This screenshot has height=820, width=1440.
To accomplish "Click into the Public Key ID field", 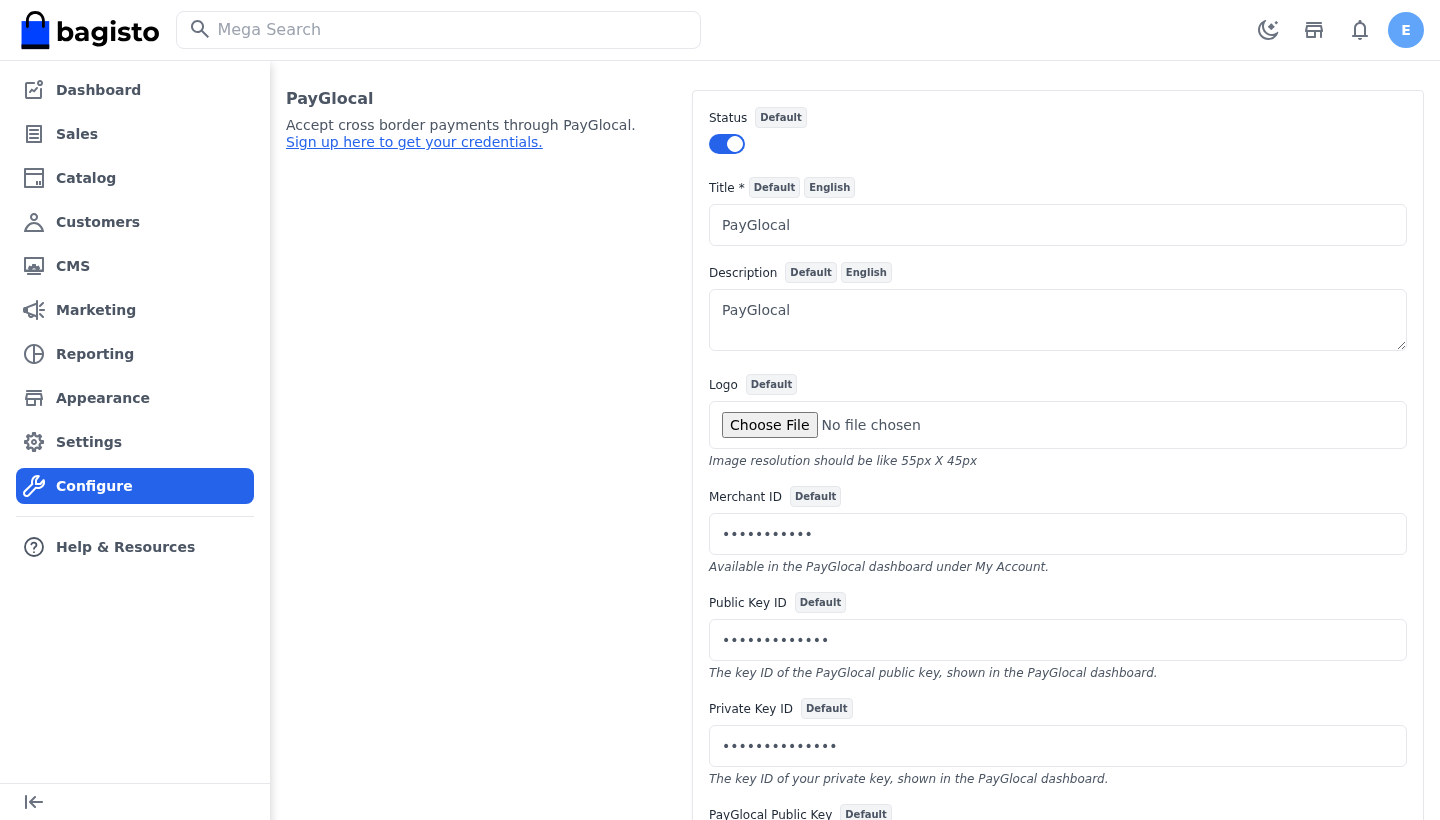I will pyautogui.click(x=1058, y=640).
